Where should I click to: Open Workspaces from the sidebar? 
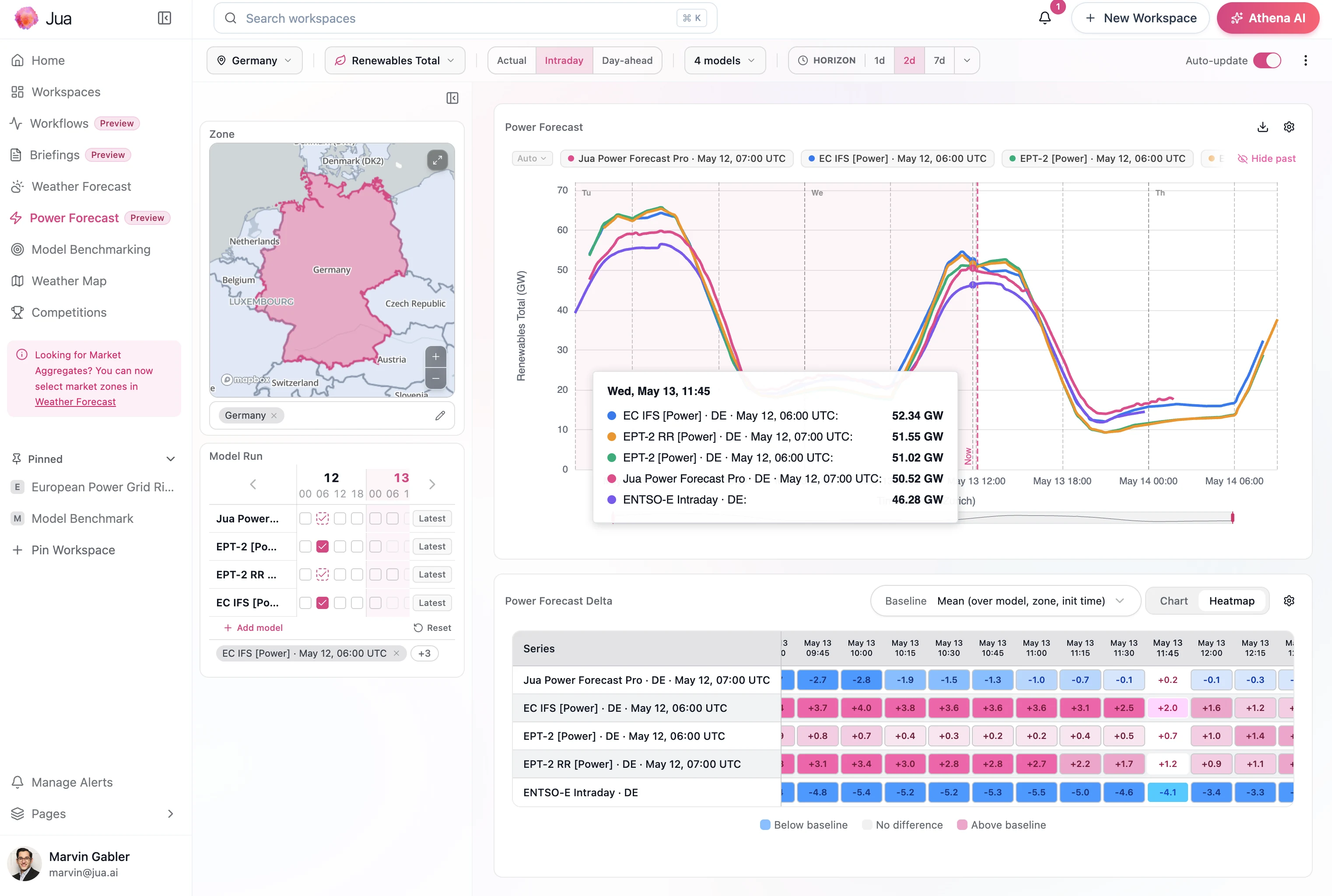click(66, 92)
